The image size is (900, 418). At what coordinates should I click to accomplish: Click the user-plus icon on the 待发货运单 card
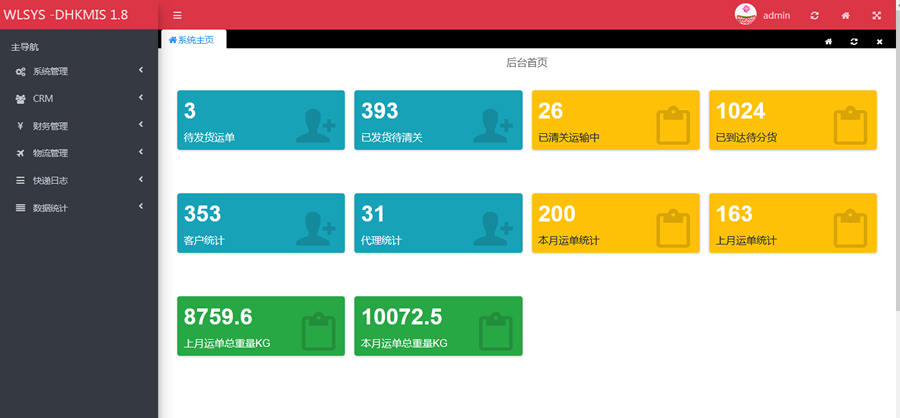(x=316, y=126)
